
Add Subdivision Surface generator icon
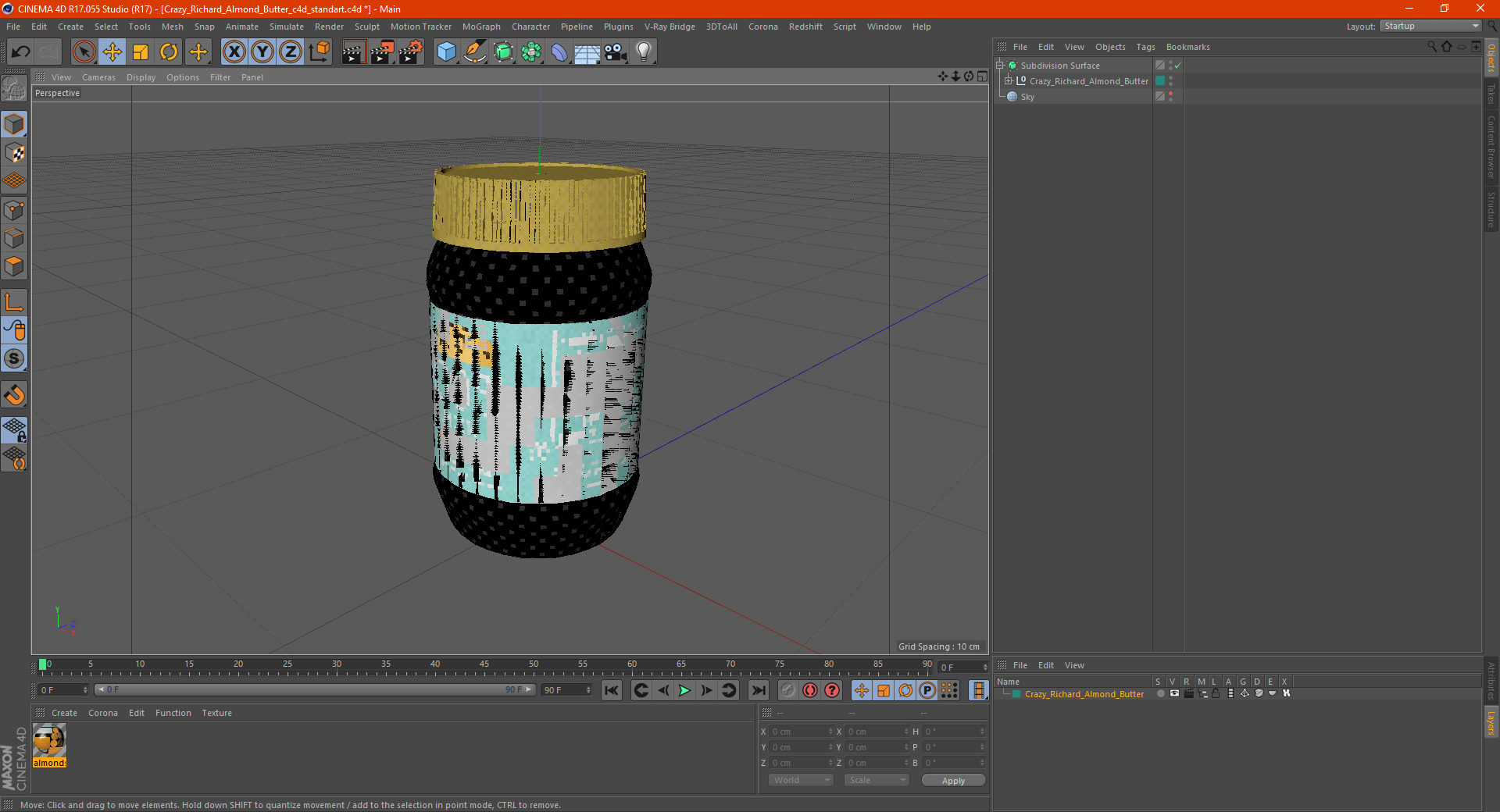click(x=503, y=52)
